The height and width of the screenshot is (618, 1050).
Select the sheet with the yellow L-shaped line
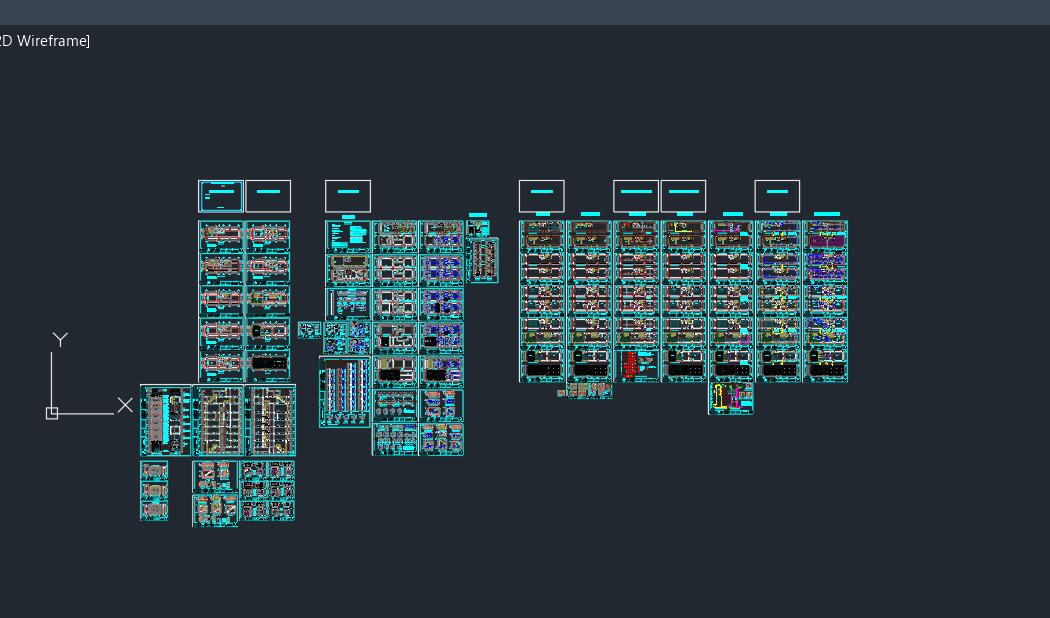pyautogui.click(x=684, y=236)
